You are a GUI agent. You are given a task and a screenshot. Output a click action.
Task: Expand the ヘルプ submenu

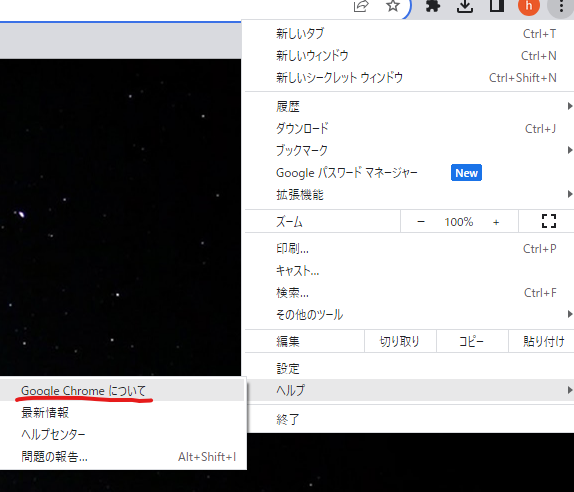(409, 390)
